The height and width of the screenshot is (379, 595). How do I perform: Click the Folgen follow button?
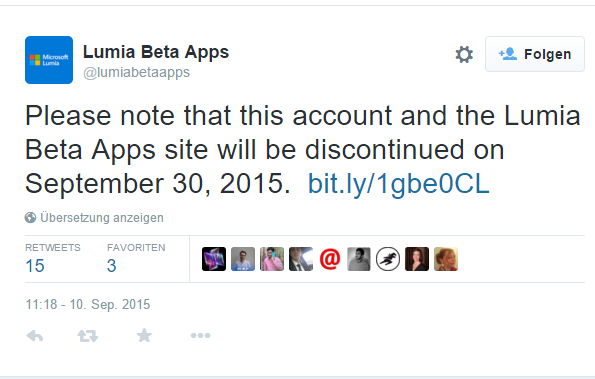point(535,54)
